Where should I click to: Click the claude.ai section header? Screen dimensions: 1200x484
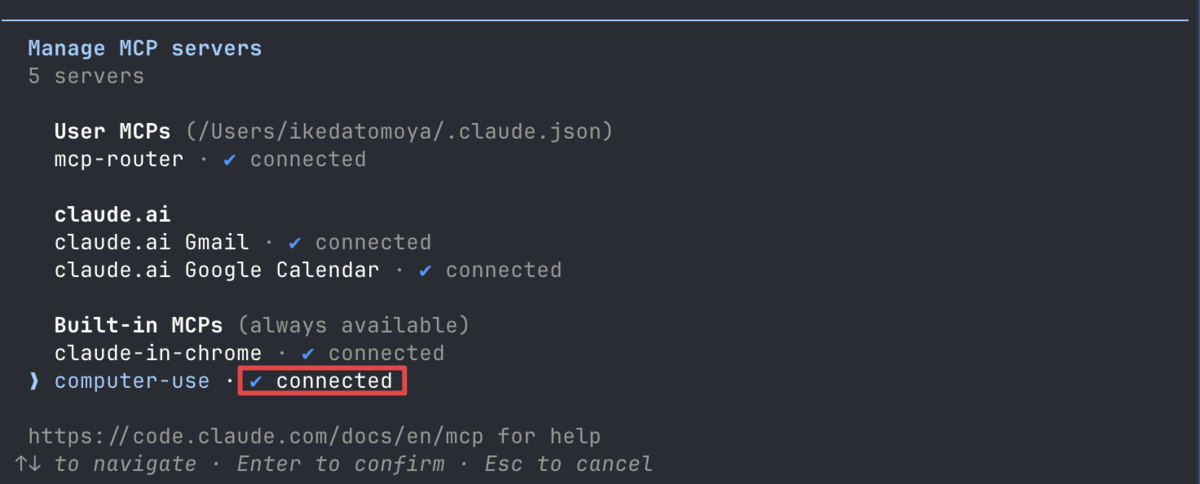tap(113, 215)
